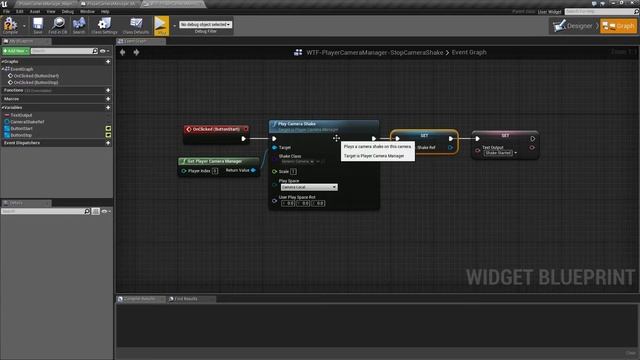Click Return Value pin on Get Player Camera Manager

(x=253, y=170)
